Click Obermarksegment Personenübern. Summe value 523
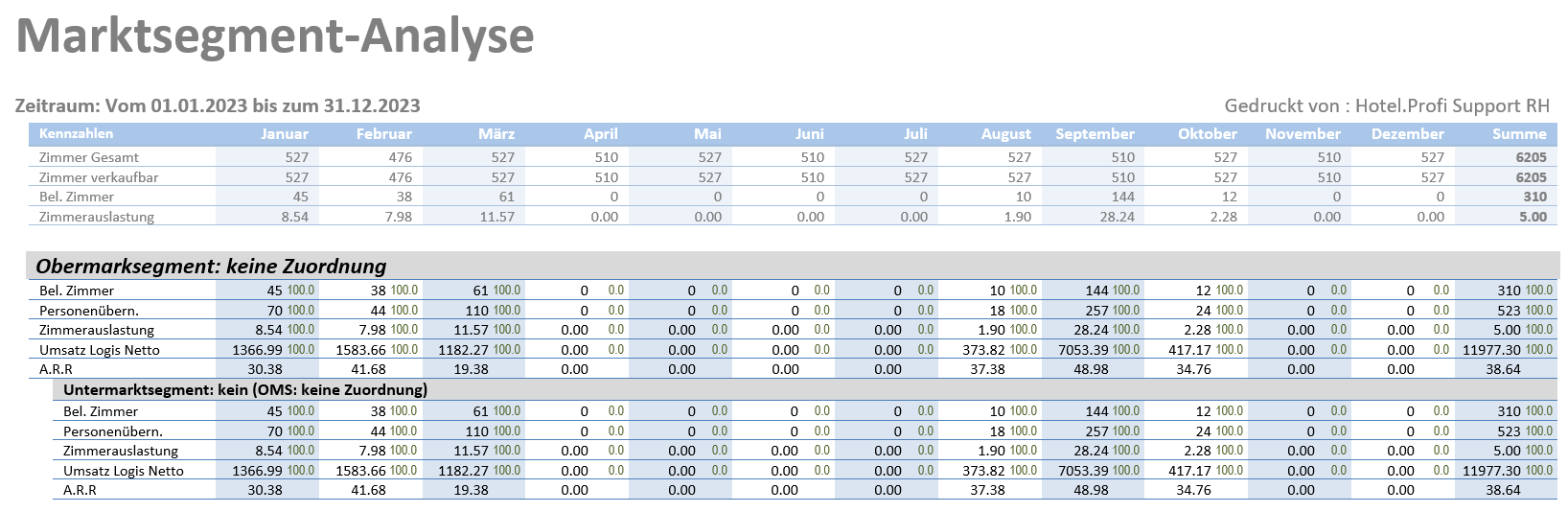Screen dimensions: 1568x512 pos(1509,311)
